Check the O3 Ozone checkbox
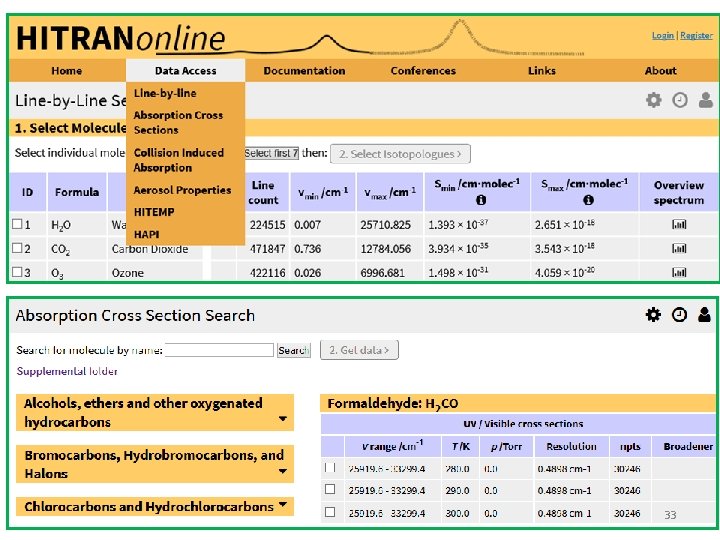Image resolution: width=720 pixels, height=540 pixels. (x=17, y=272)
